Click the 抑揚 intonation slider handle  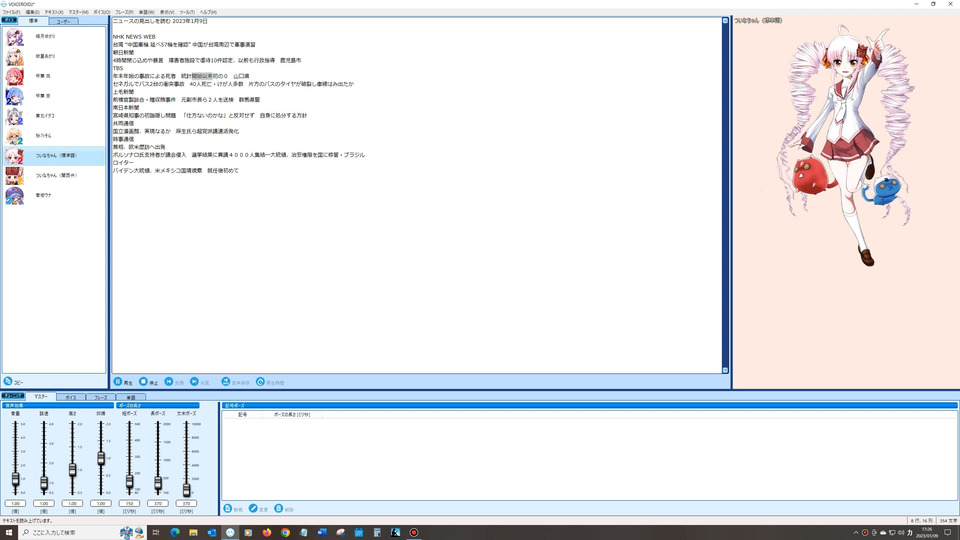pos(101,458)
